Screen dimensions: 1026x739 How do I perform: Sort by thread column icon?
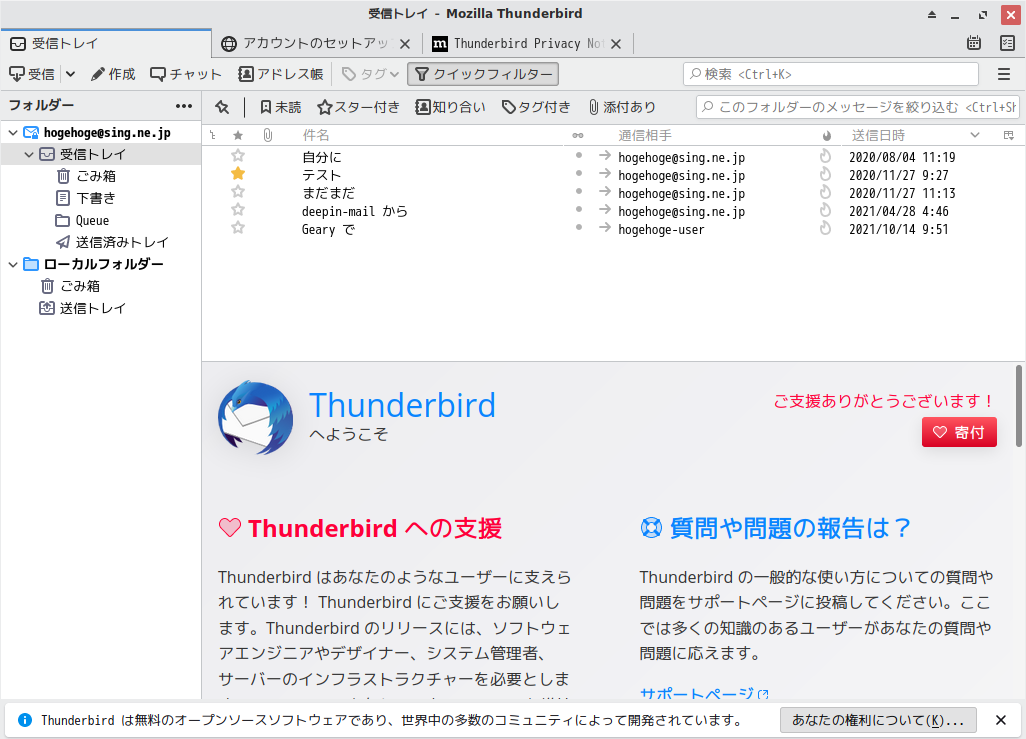[x=213, y=135]
